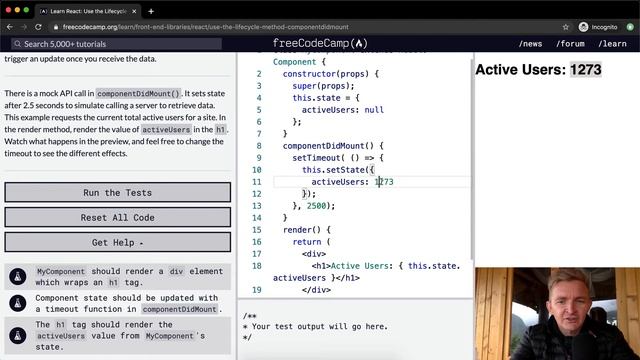Open the Incognito profile icon
Viewport: 640px width, 360px height.
(x=583, y=27)
